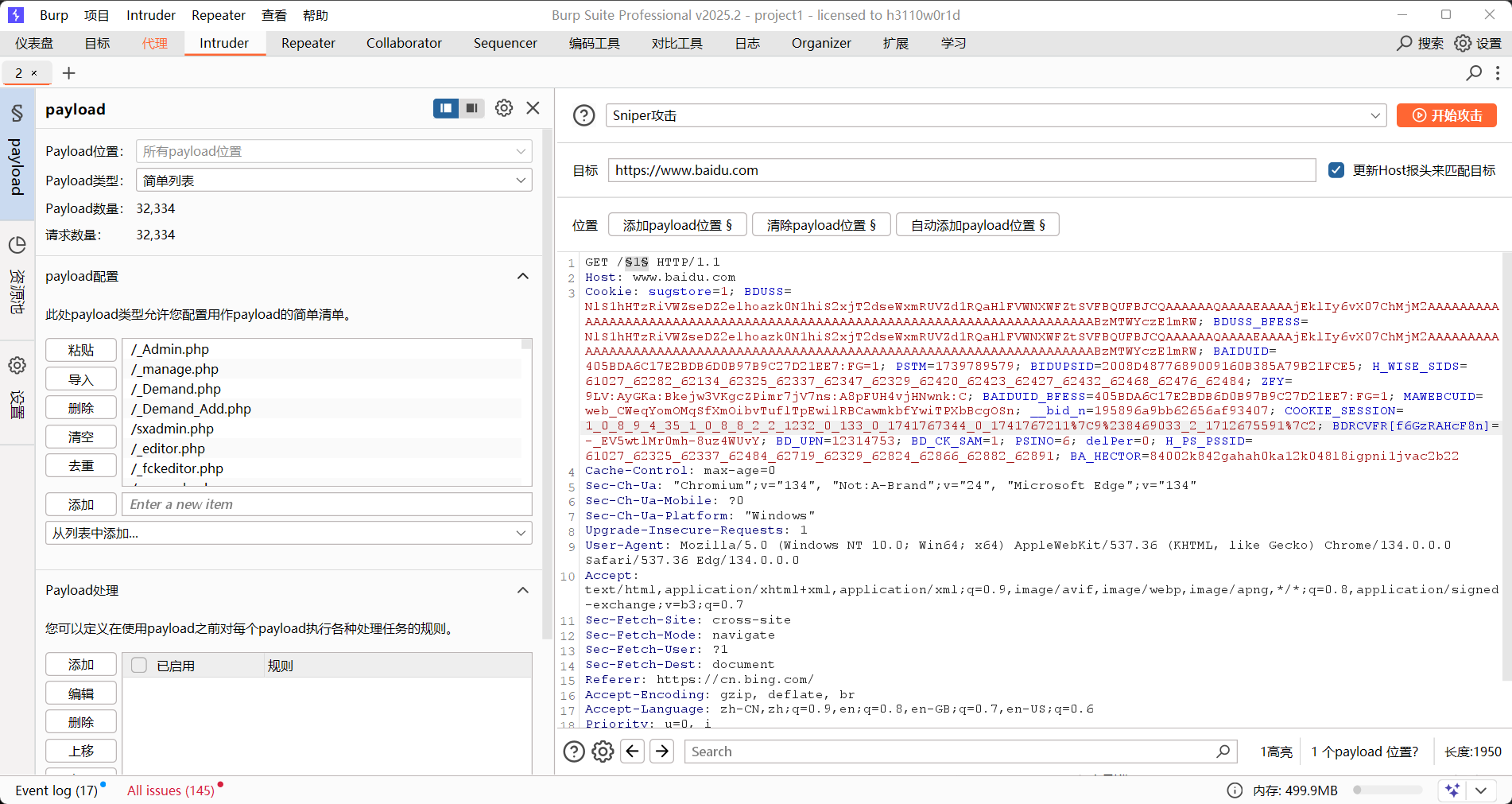The image size is (1512, 804).
Task: Collapse the Payload处理 section
Action: (523, 590)
